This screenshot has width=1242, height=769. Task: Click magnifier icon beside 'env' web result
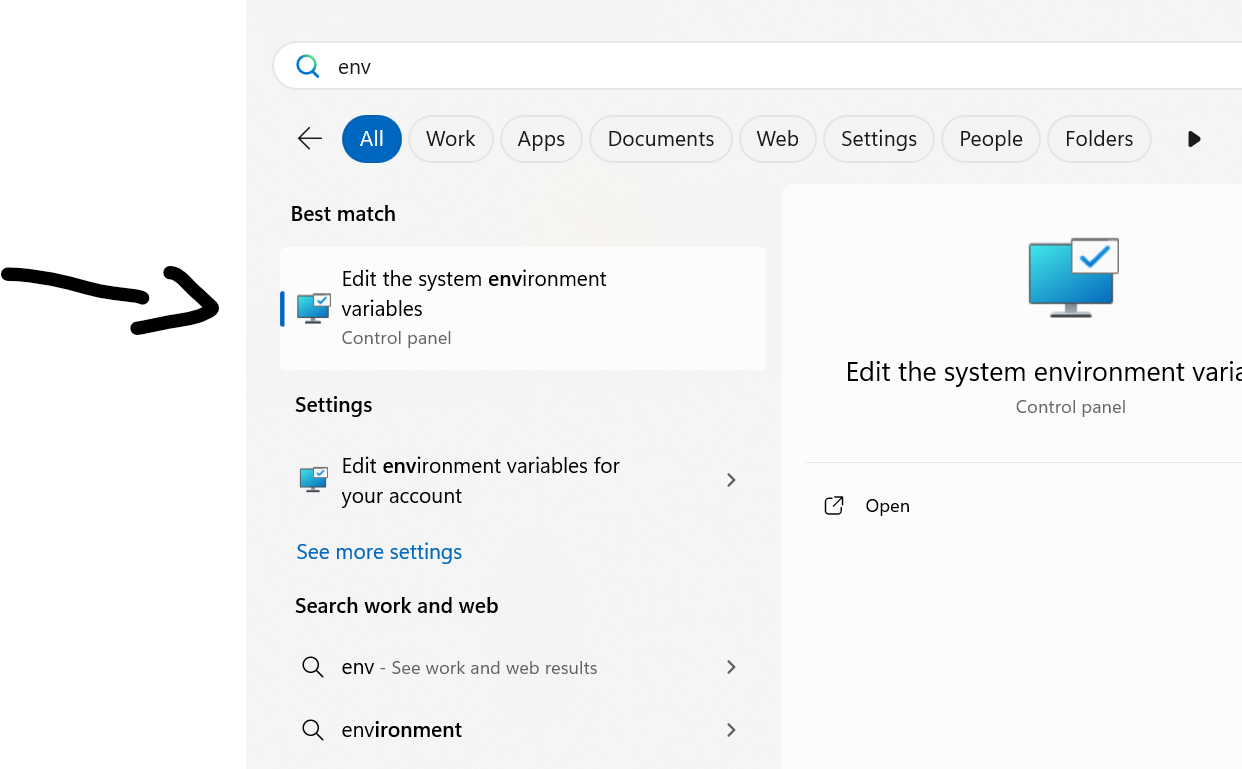click(313, 667)
